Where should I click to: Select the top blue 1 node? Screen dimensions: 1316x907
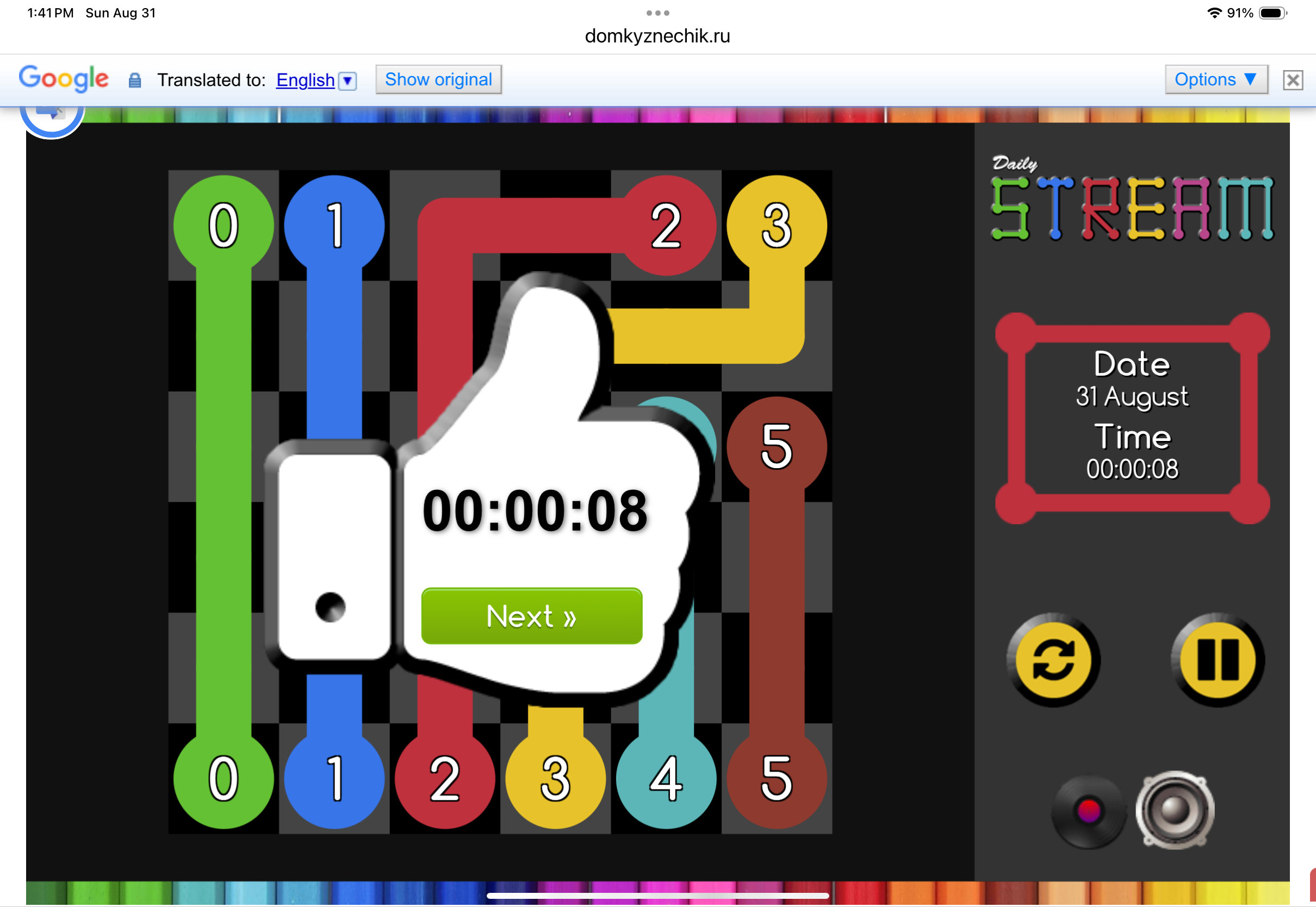pyautogui.click(x=334, y=226)
